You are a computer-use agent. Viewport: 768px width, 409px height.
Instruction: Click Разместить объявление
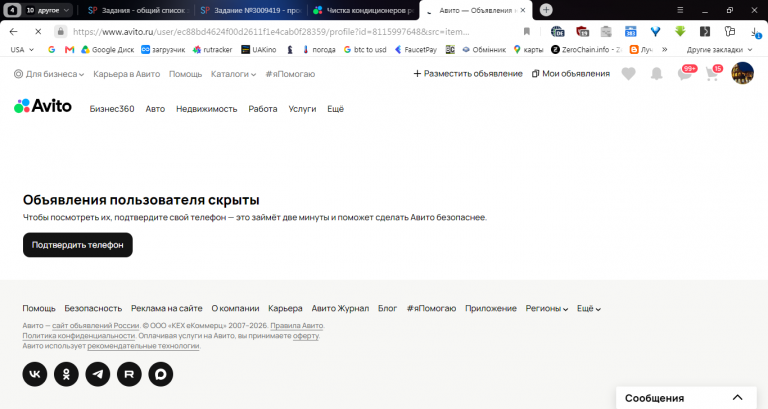468,73
